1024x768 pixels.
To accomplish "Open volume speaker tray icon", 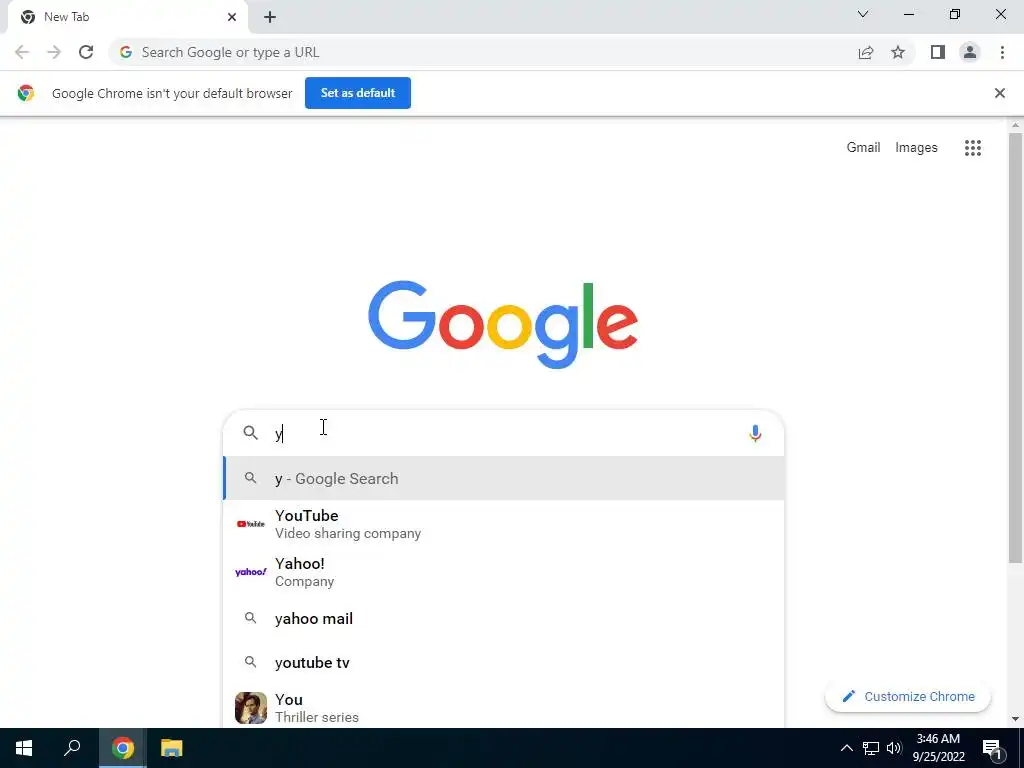I will pyautogui.click(x=894, y=748).
